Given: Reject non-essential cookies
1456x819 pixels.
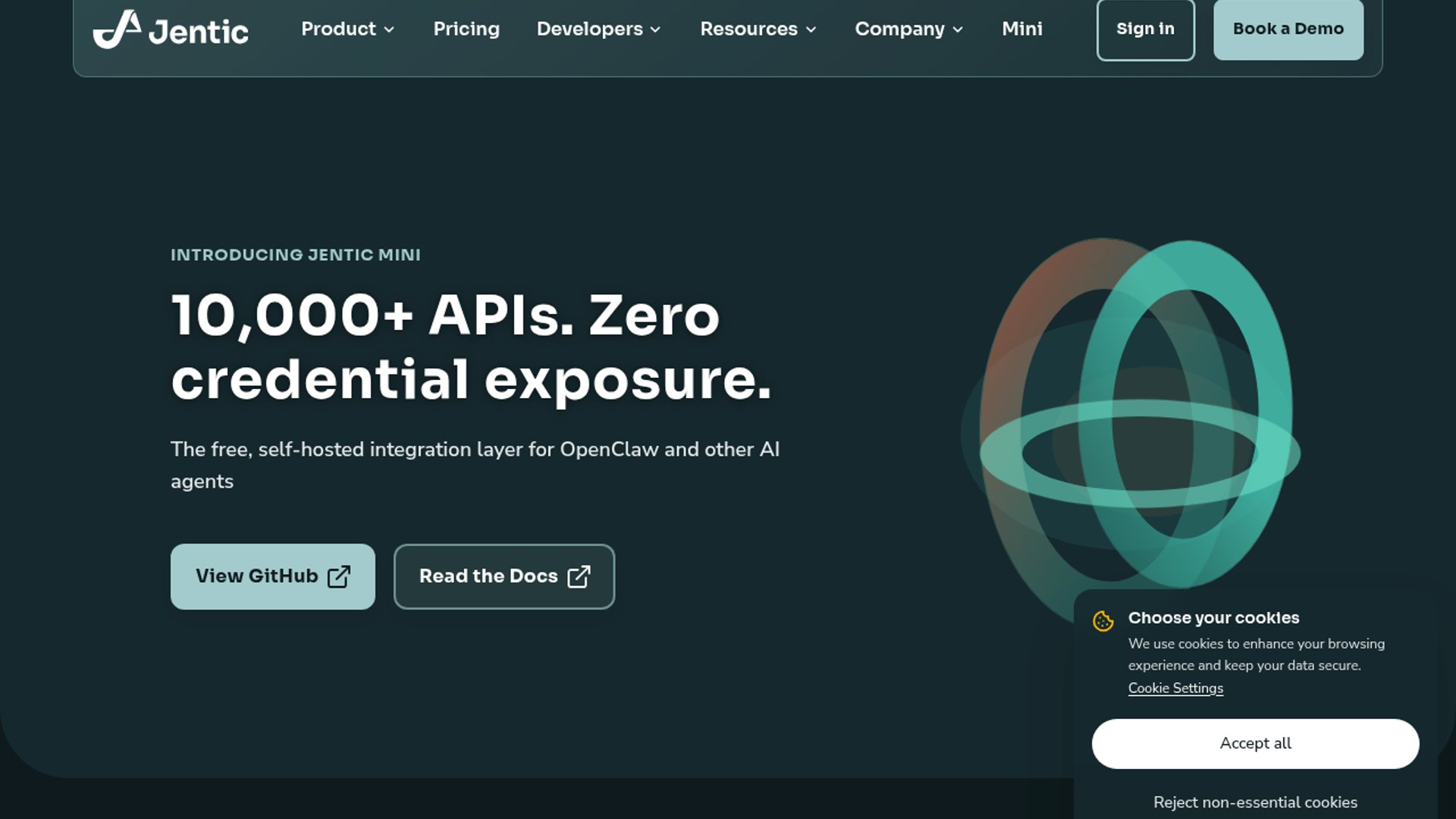Looking at the screenshot, I should 1255,802.
